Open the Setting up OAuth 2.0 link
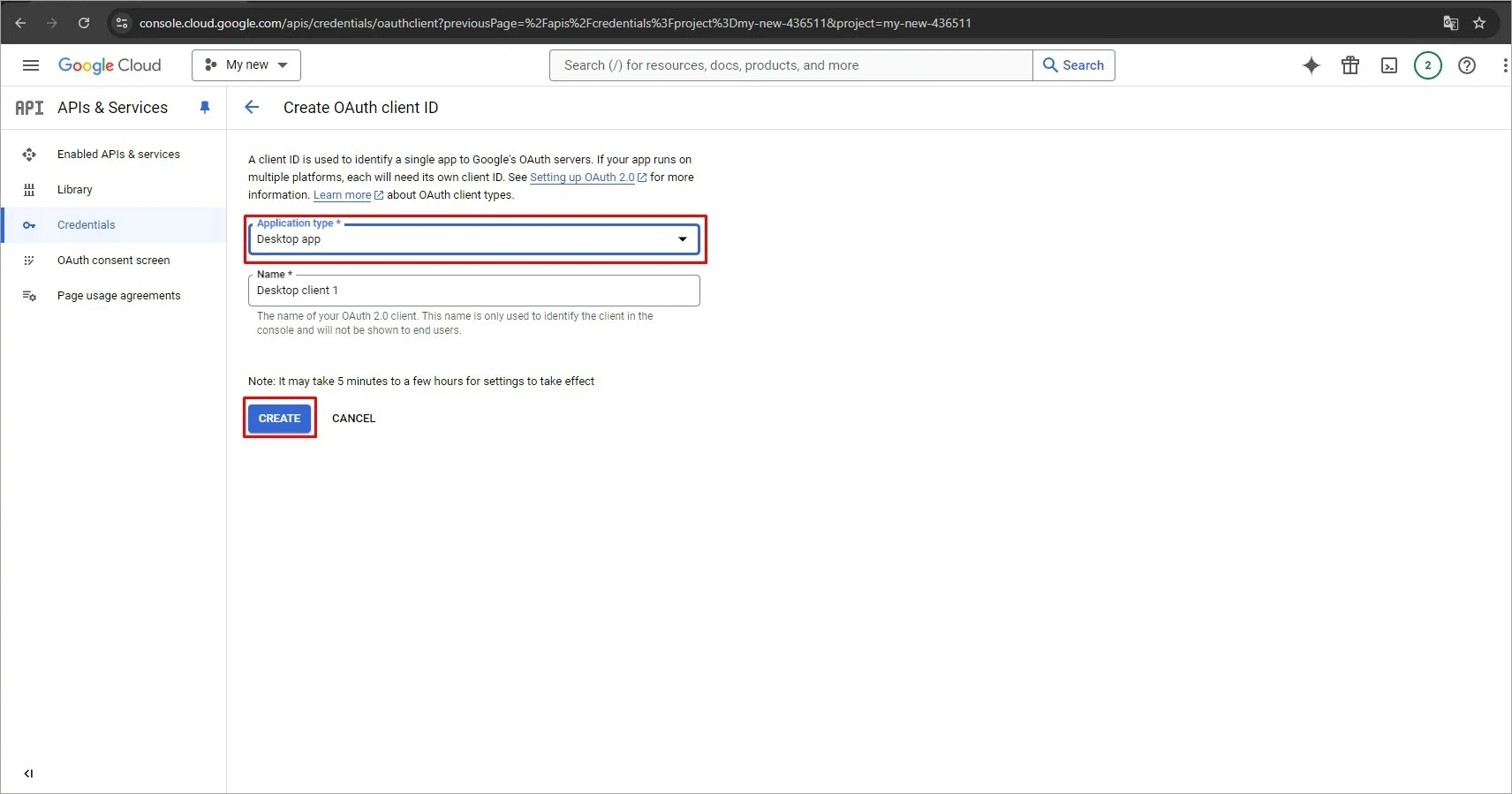1512x794 pixels. pyautogui.click(x=582, y=178)
